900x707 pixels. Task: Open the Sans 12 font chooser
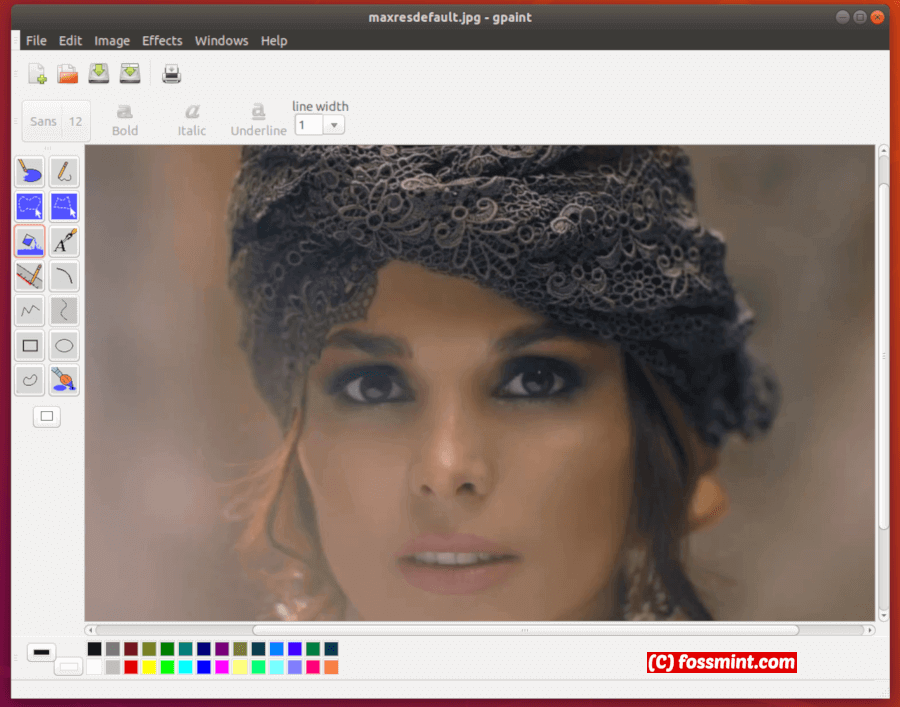pos(56,121)
